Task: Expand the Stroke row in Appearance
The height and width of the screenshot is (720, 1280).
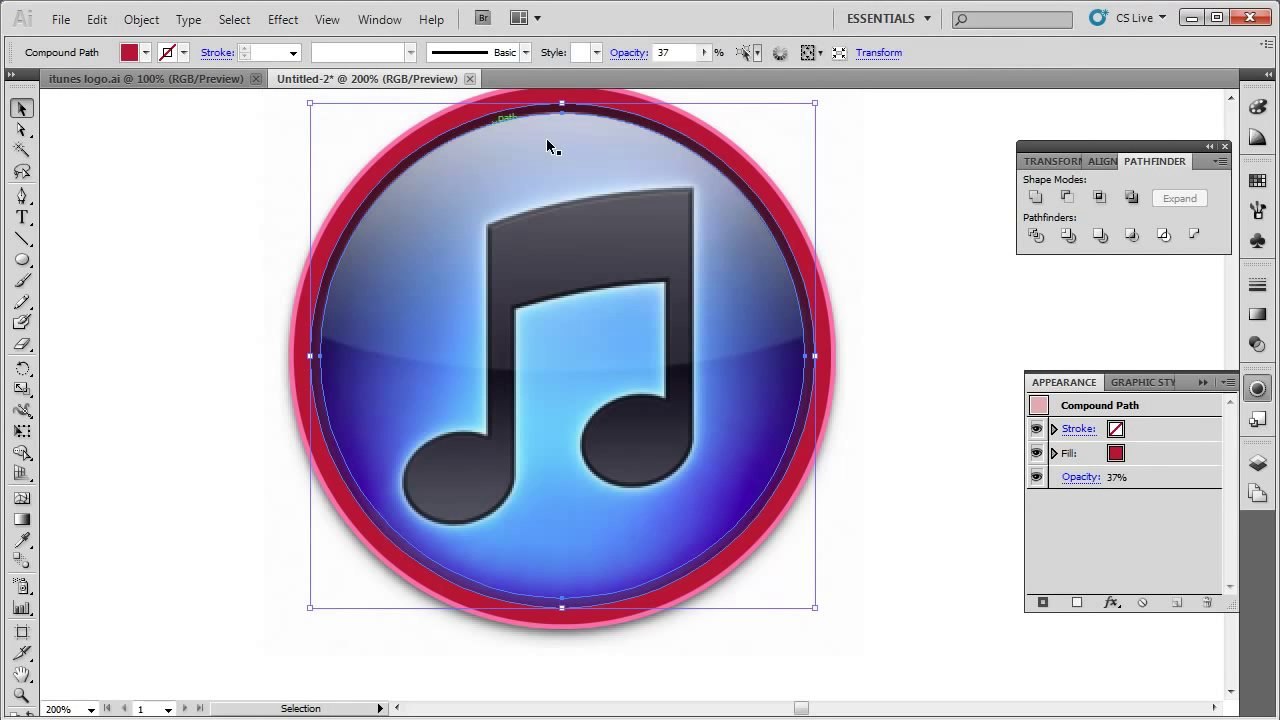Action: (x=1054, y=429)
